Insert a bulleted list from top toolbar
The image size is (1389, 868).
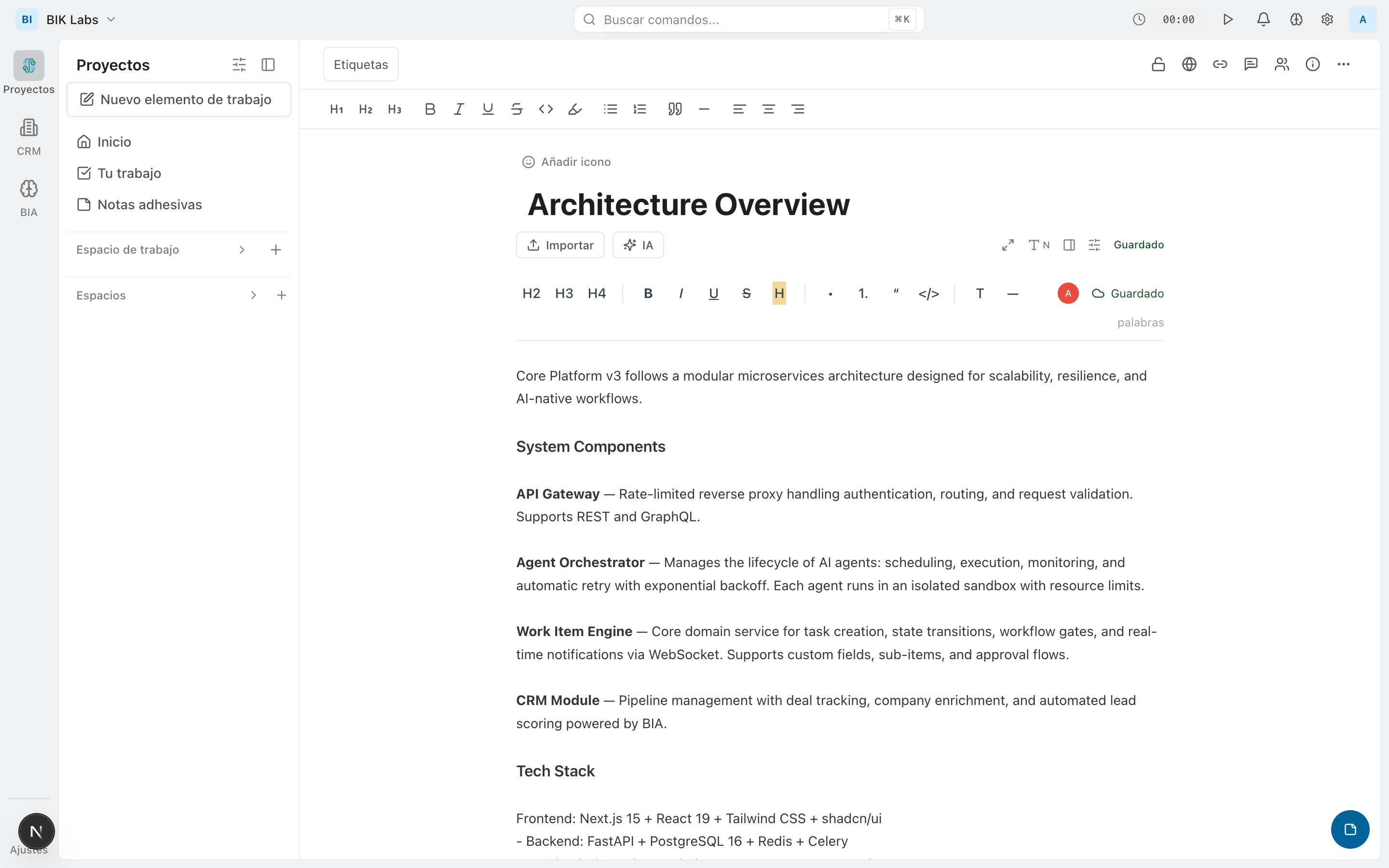[611, 109]
